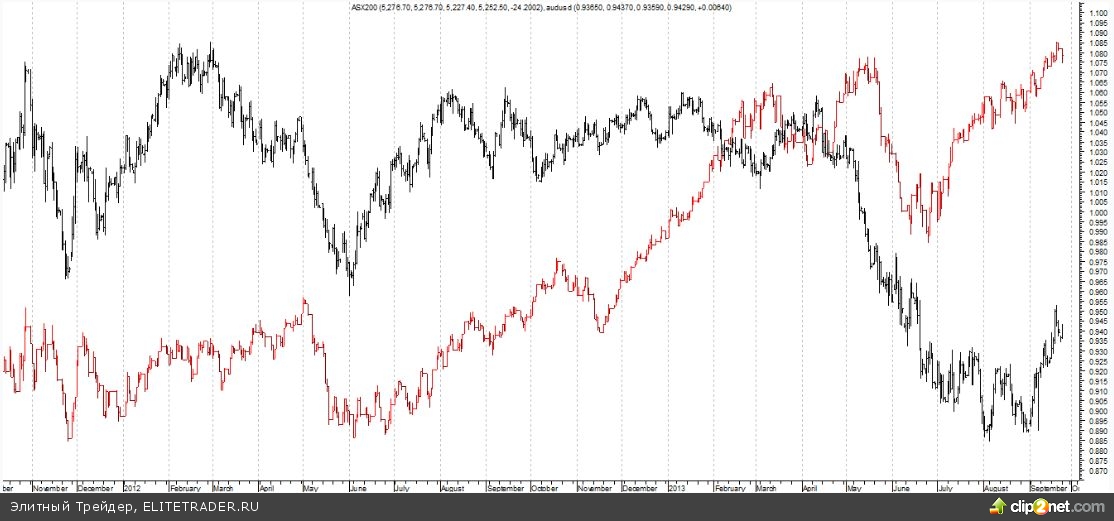Click the black line's peak near February 2012

point(210,46)
